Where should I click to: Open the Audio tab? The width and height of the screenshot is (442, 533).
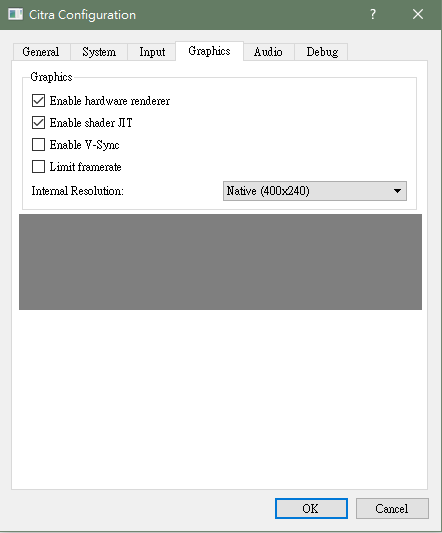[x=269, y=52]
